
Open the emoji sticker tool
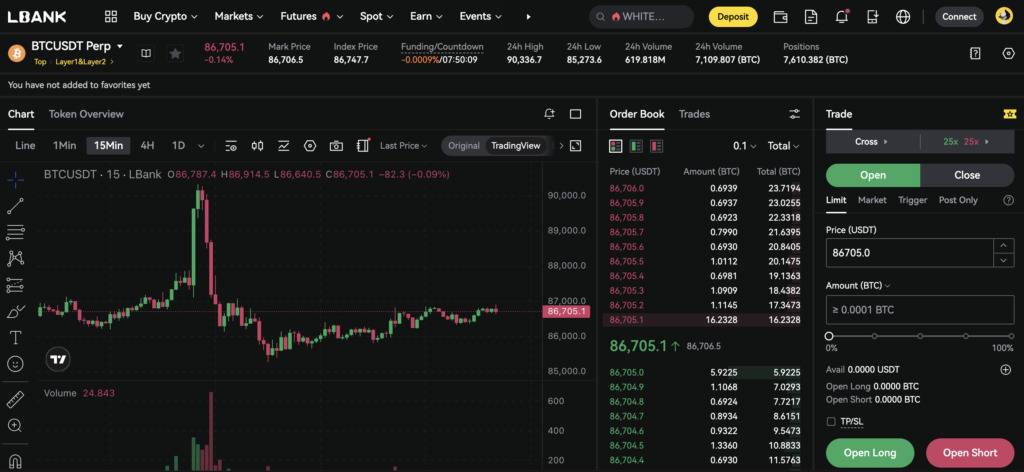(x=16, y=364)
